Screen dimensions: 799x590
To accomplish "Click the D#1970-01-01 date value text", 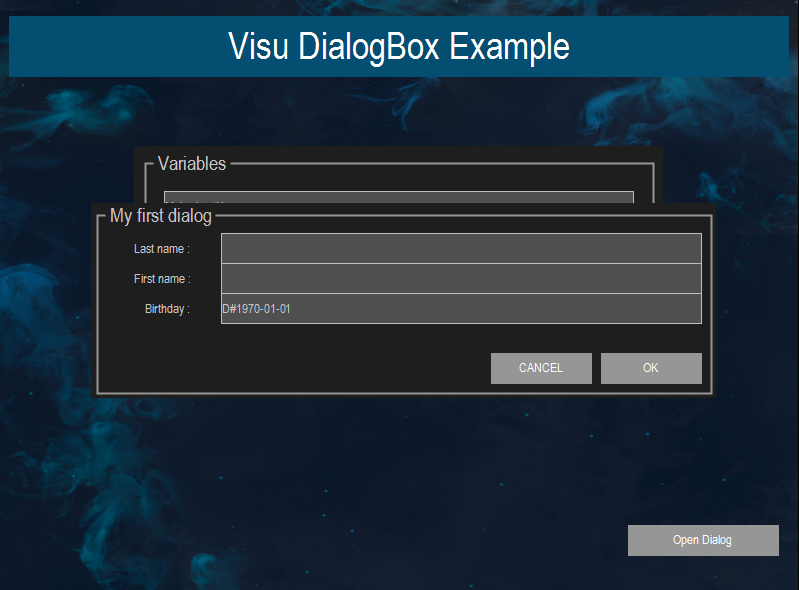I will tap(257, 309).
